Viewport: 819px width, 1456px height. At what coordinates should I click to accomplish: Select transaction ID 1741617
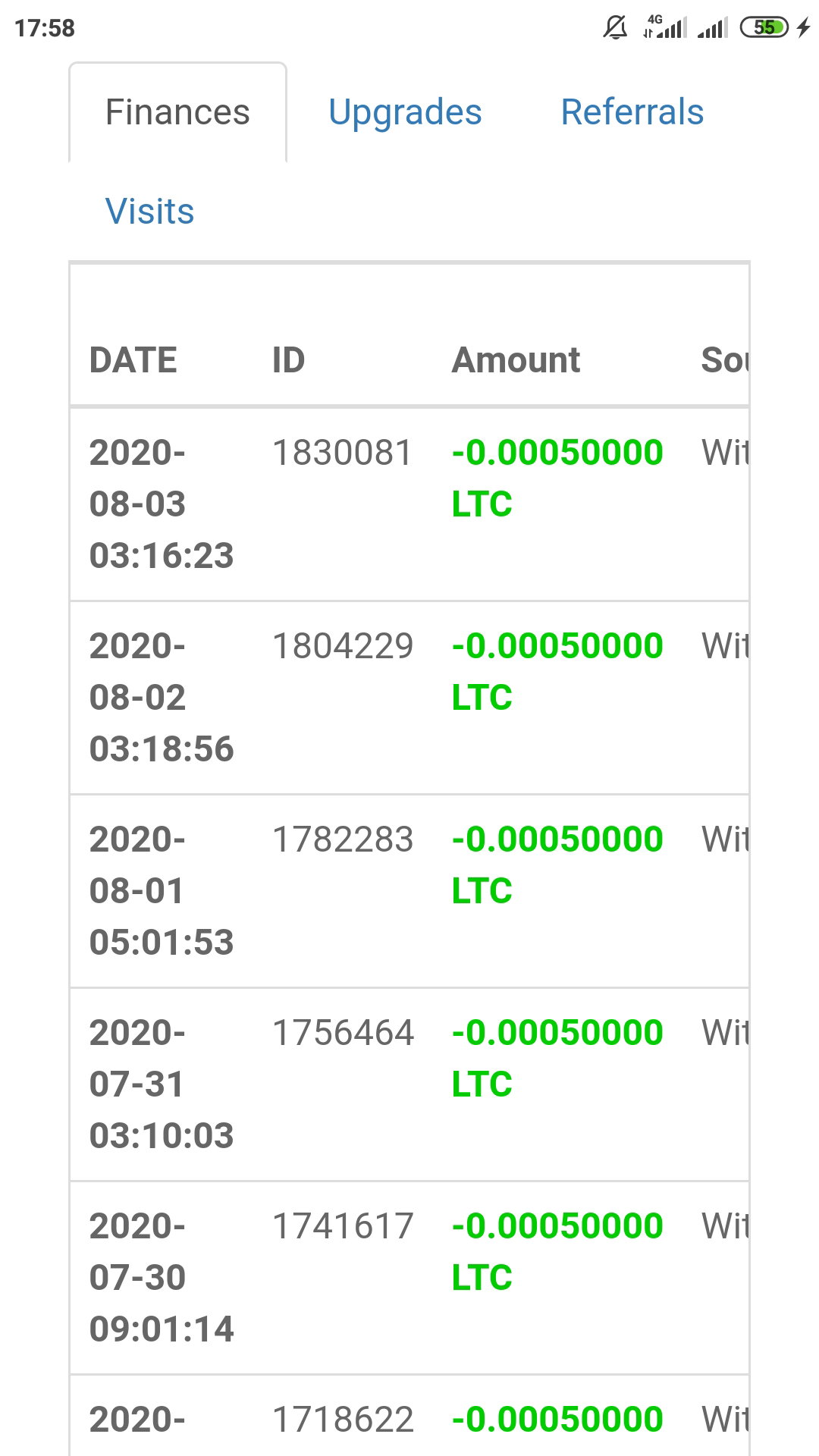tap(343, 1227)
